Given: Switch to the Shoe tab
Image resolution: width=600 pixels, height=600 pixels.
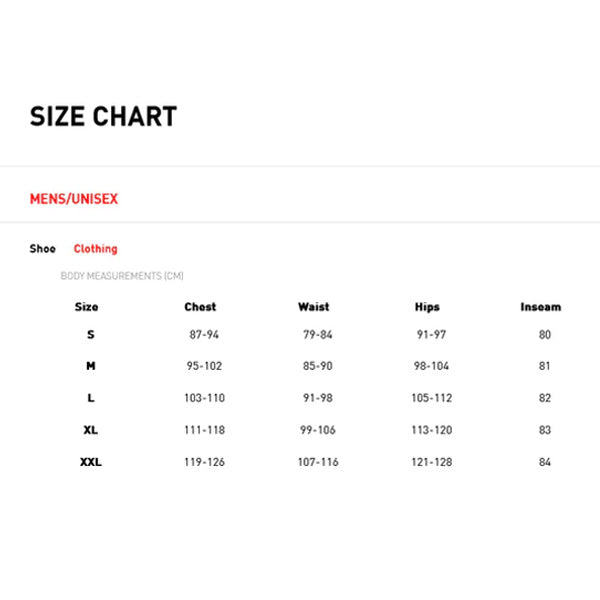Looking at the screenshot, I should [x=43, y=249].
